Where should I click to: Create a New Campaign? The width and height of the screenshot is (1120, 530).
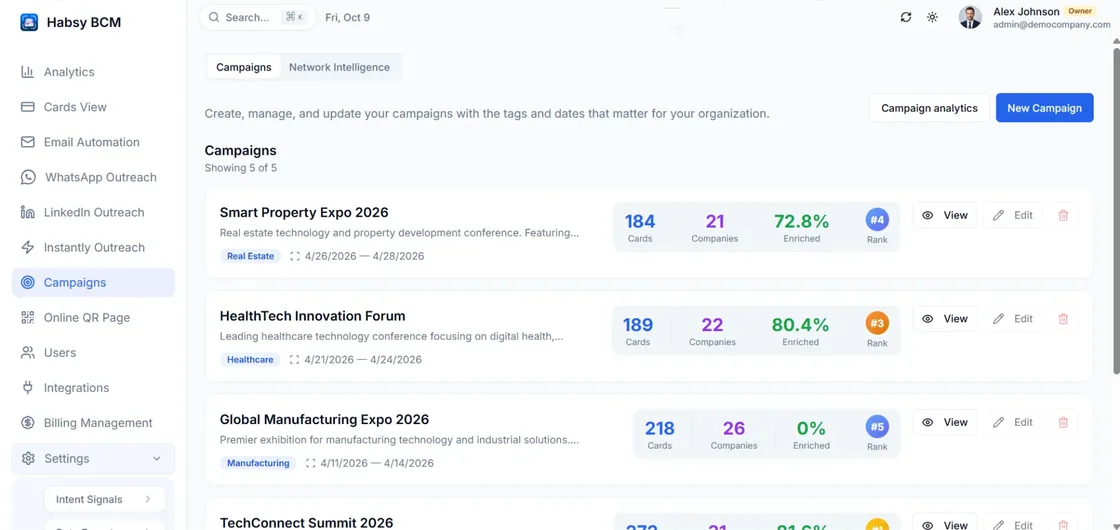point(1044,108)
